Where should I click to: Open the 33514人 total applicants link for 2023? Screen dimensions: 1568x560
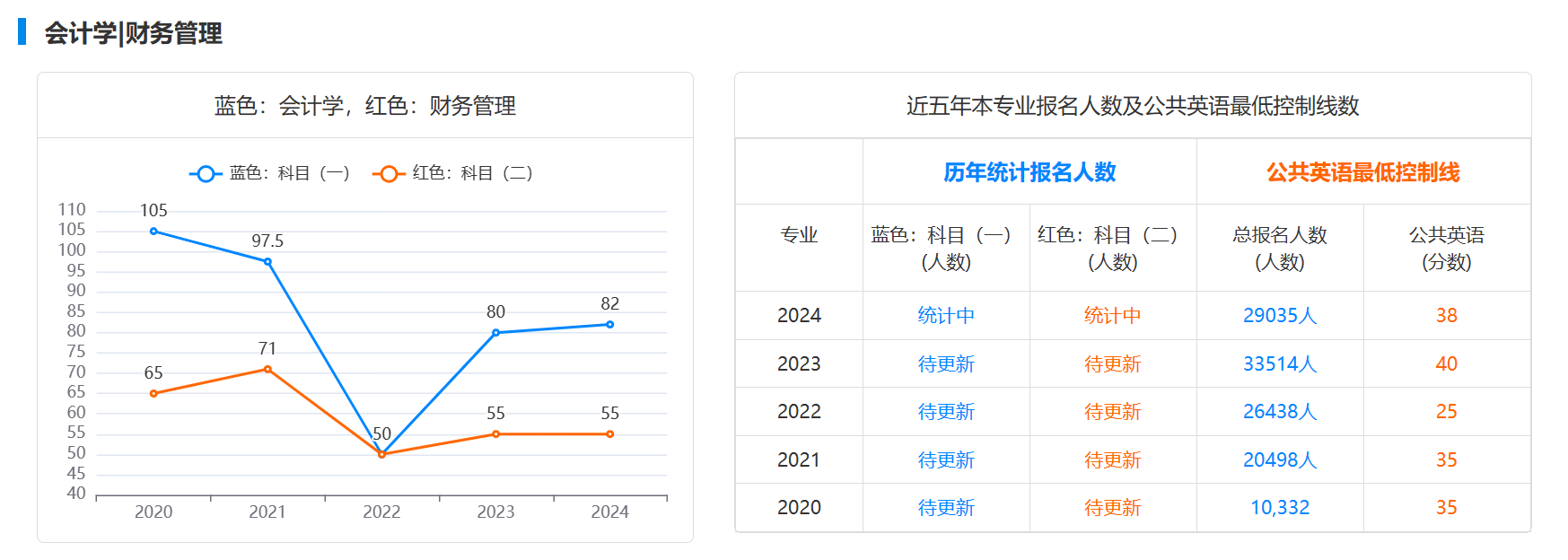[1279, 364]
